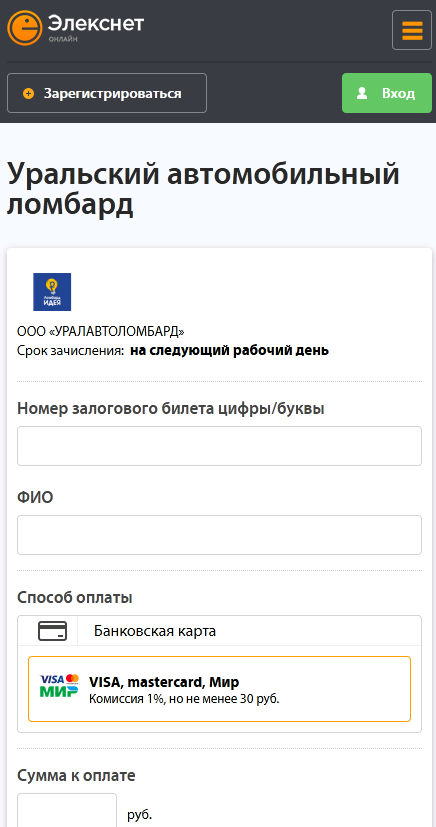Select the bank card icon
The height and width of the screenshot is (827, 436).
[52, 631]
